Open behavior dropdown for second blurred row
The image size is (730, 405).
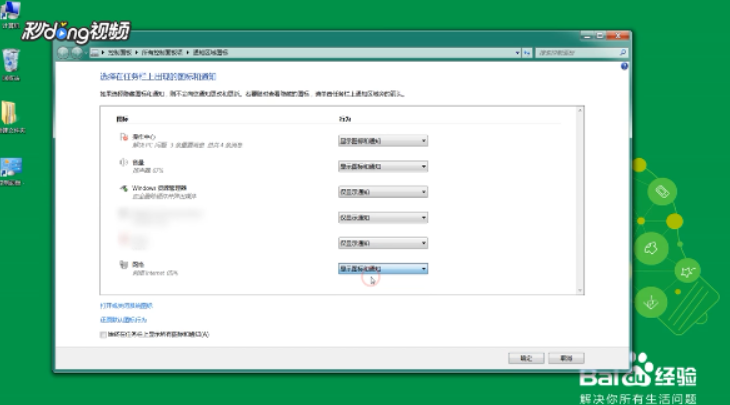383,243
